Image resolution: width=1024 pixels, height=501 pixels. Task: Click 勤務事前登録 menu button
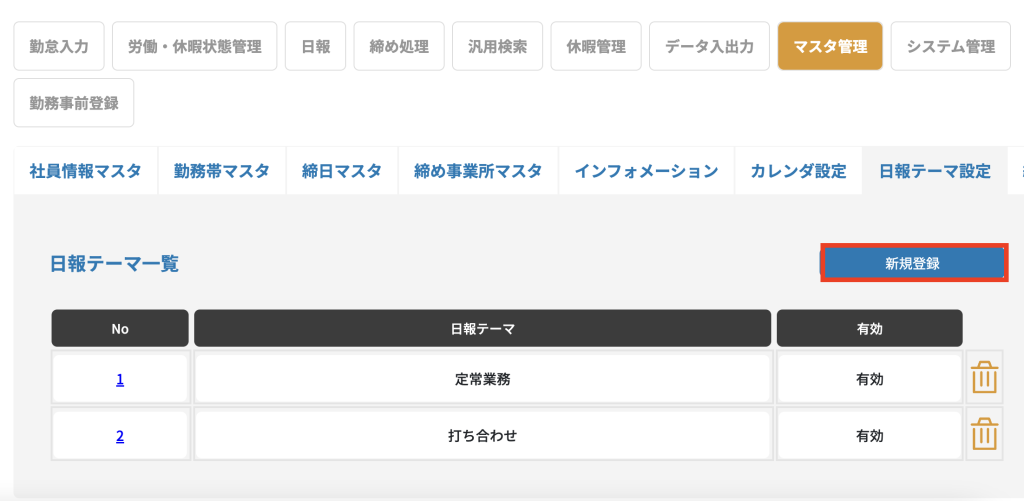74,103
